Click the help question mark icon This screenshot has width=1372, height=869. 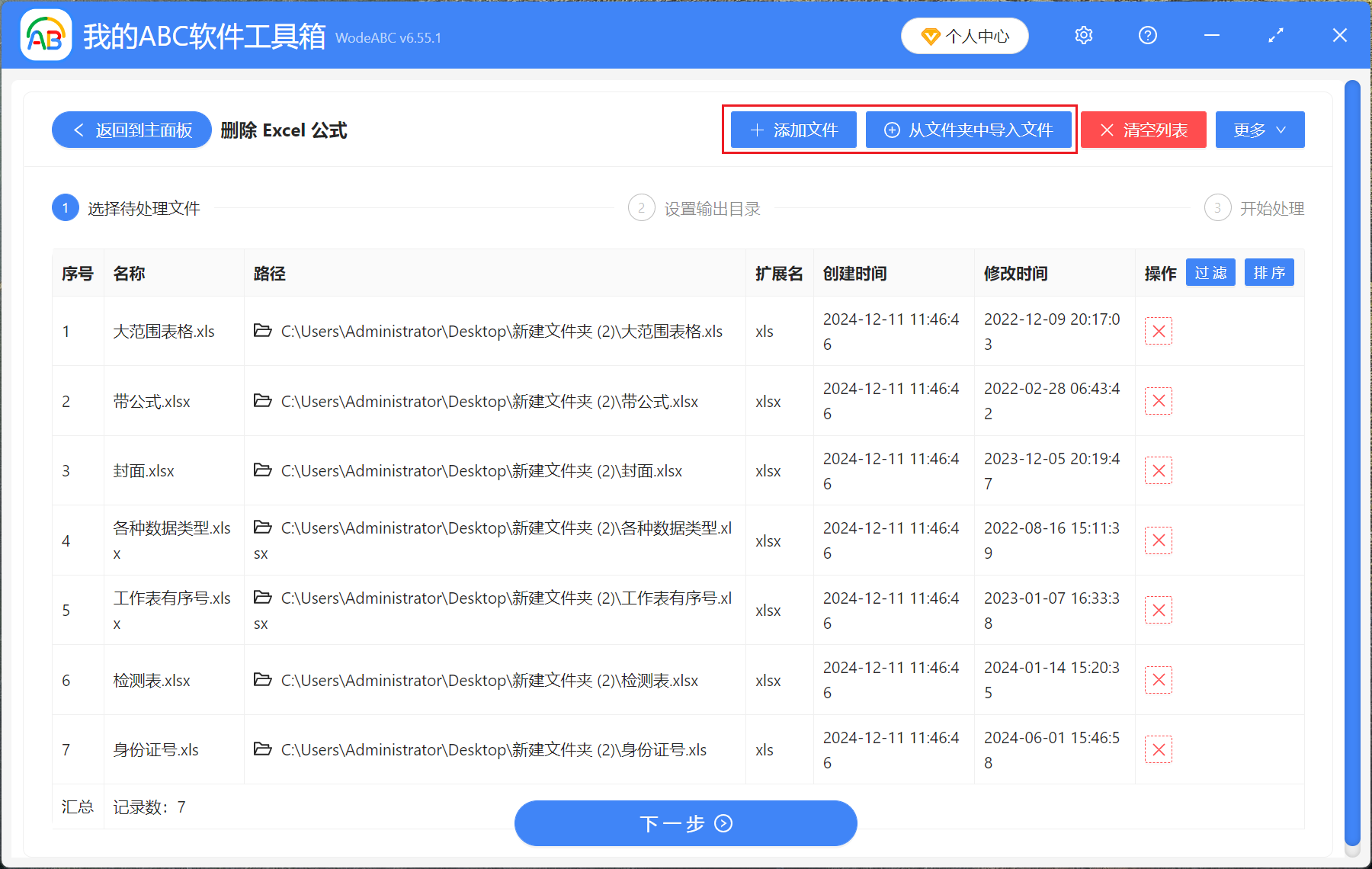[x=1147, y=35]
